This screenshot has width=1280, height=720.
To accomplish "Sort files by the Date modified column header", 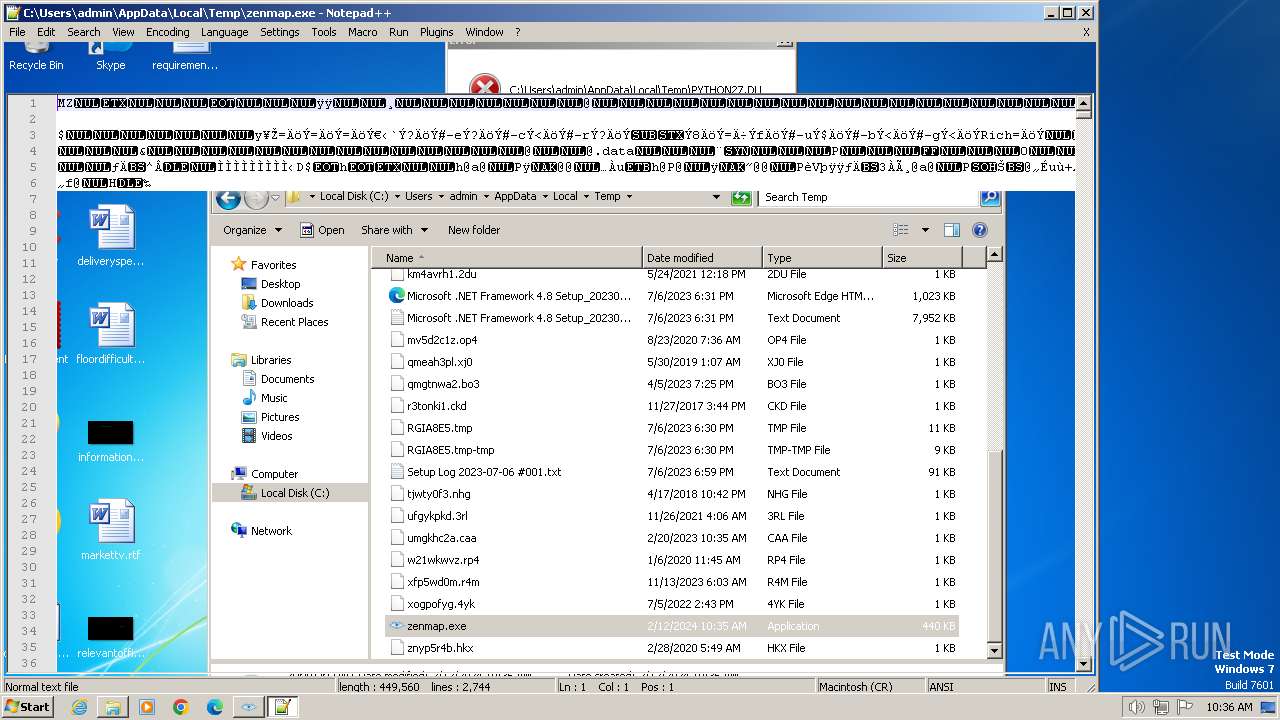I will [x=702, y=258].
